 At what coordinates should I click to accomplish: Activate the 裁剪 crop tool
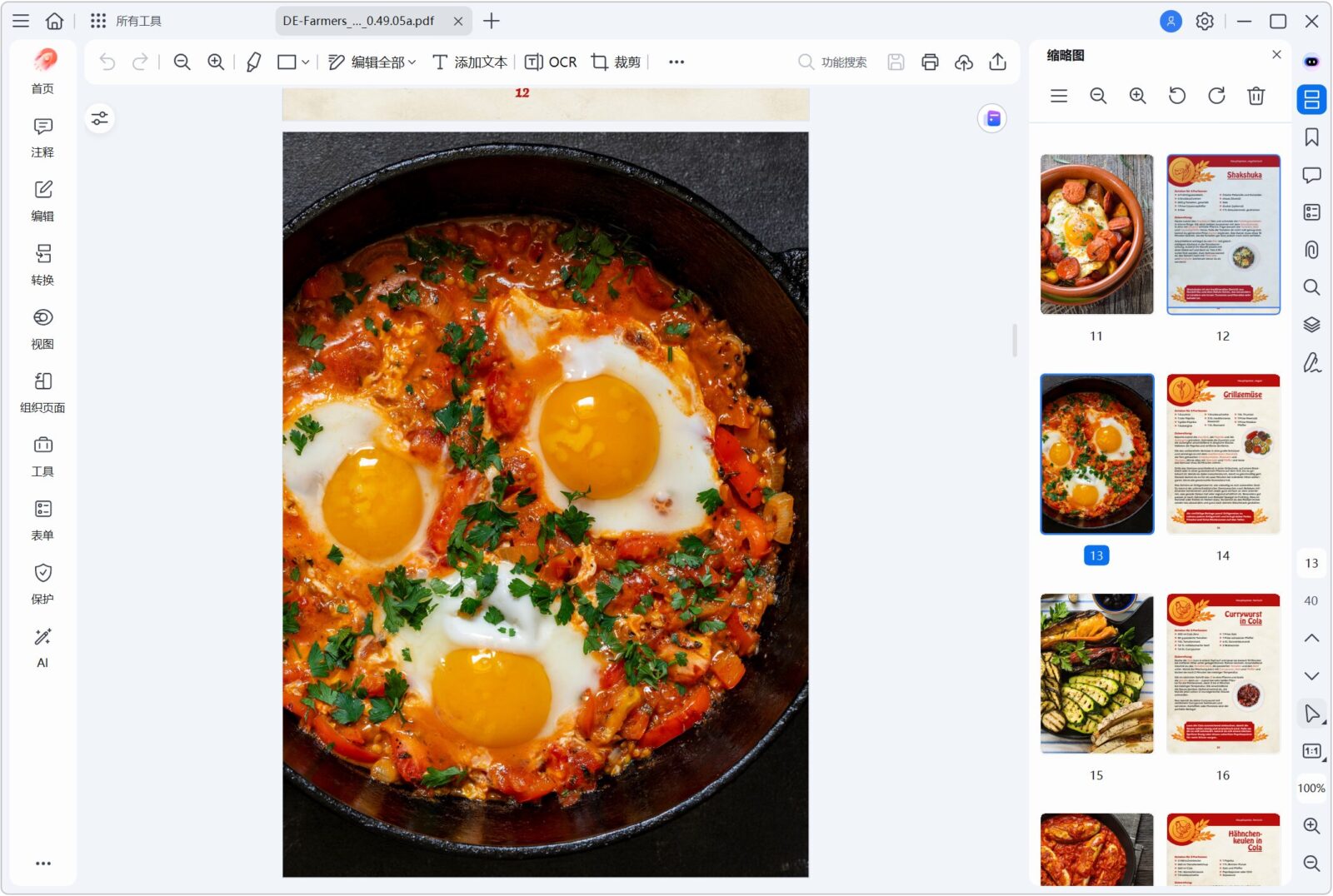click(x=617, y=62)
